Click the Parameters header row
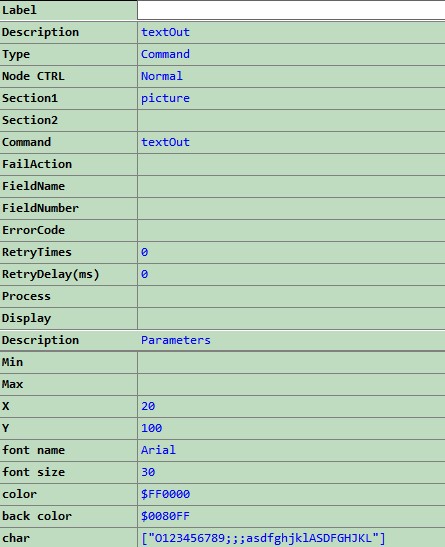Image resolution: width=445 pixels, height=547 pixels. [222, 340]
